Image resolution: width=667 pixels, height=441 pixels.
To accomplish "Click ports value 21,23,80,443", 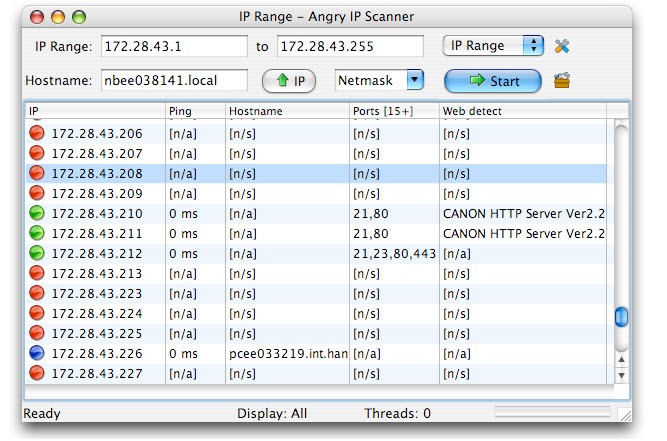I will pos(394,254).
